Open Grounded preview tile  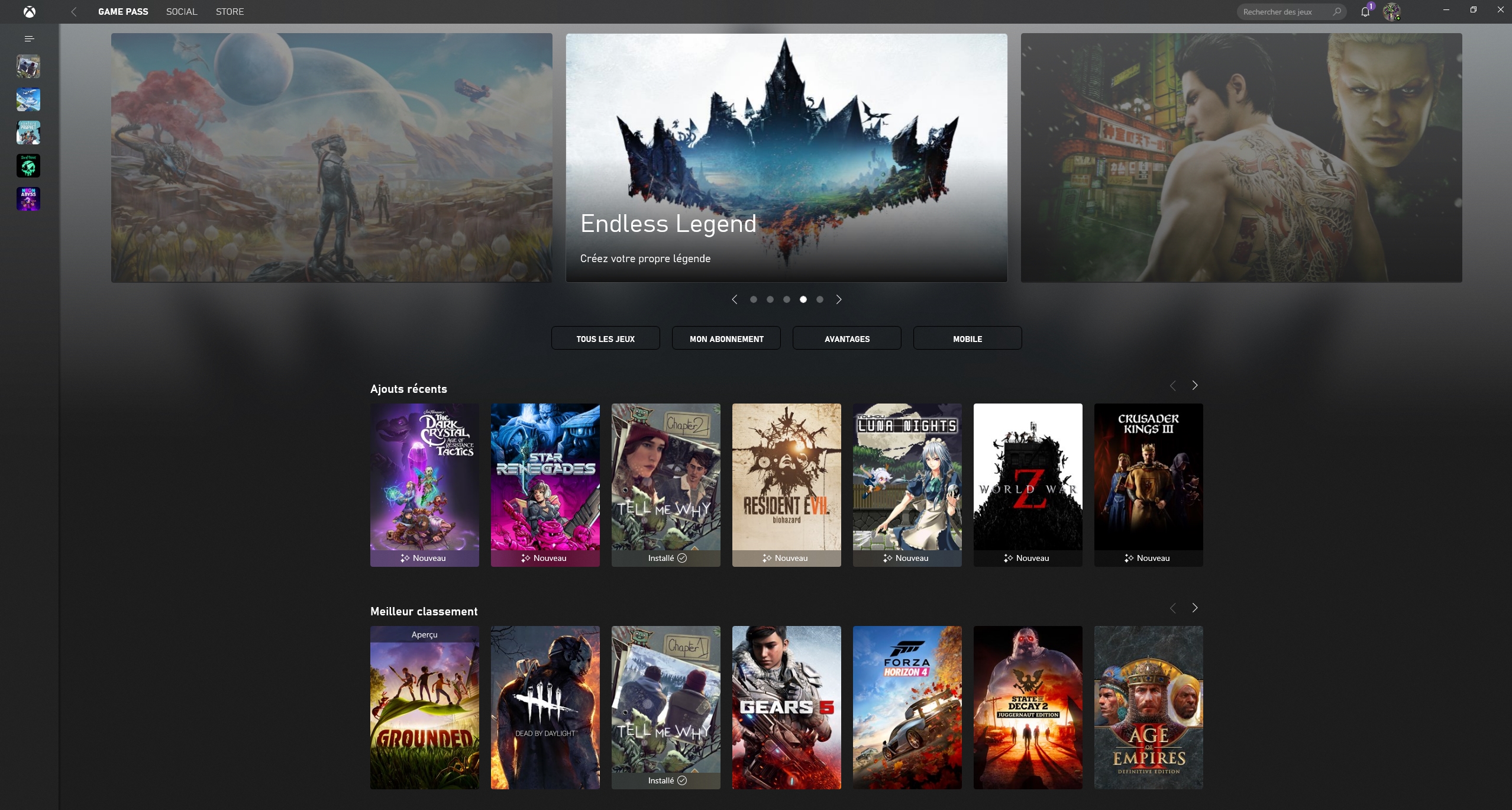point(425,707)
